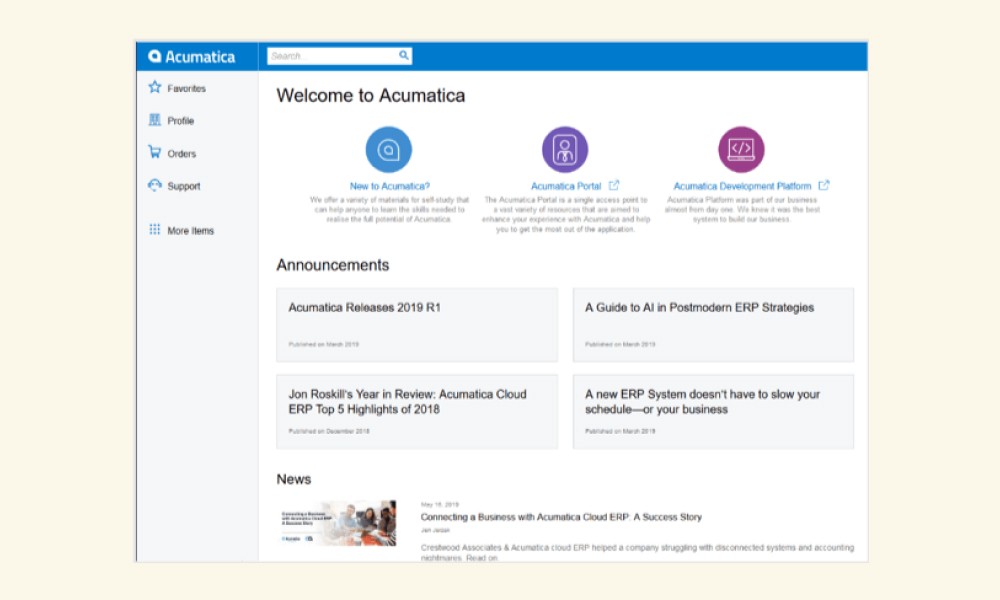Click the description text under Acumatica Portal

pos(566,214)
